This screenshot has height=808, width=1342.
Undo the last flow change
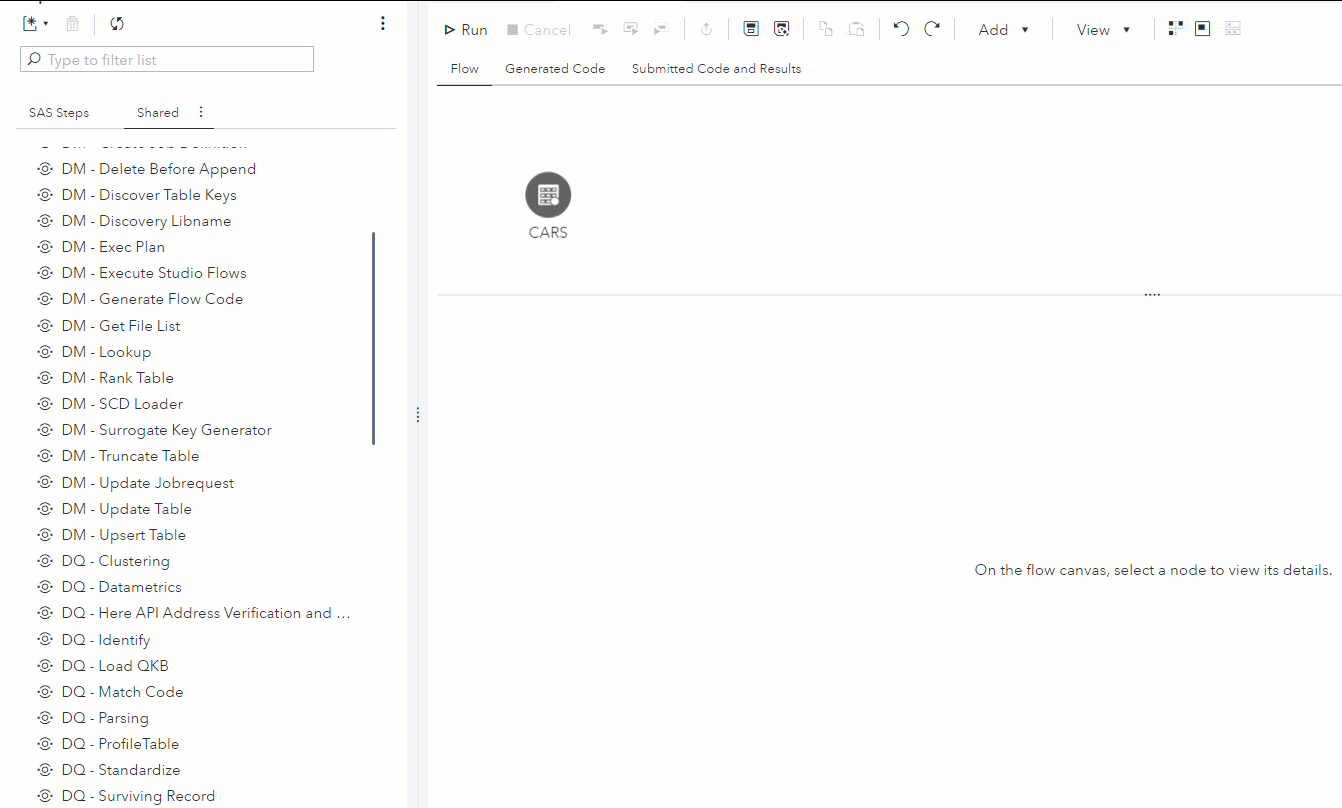(x=901, y=29)
